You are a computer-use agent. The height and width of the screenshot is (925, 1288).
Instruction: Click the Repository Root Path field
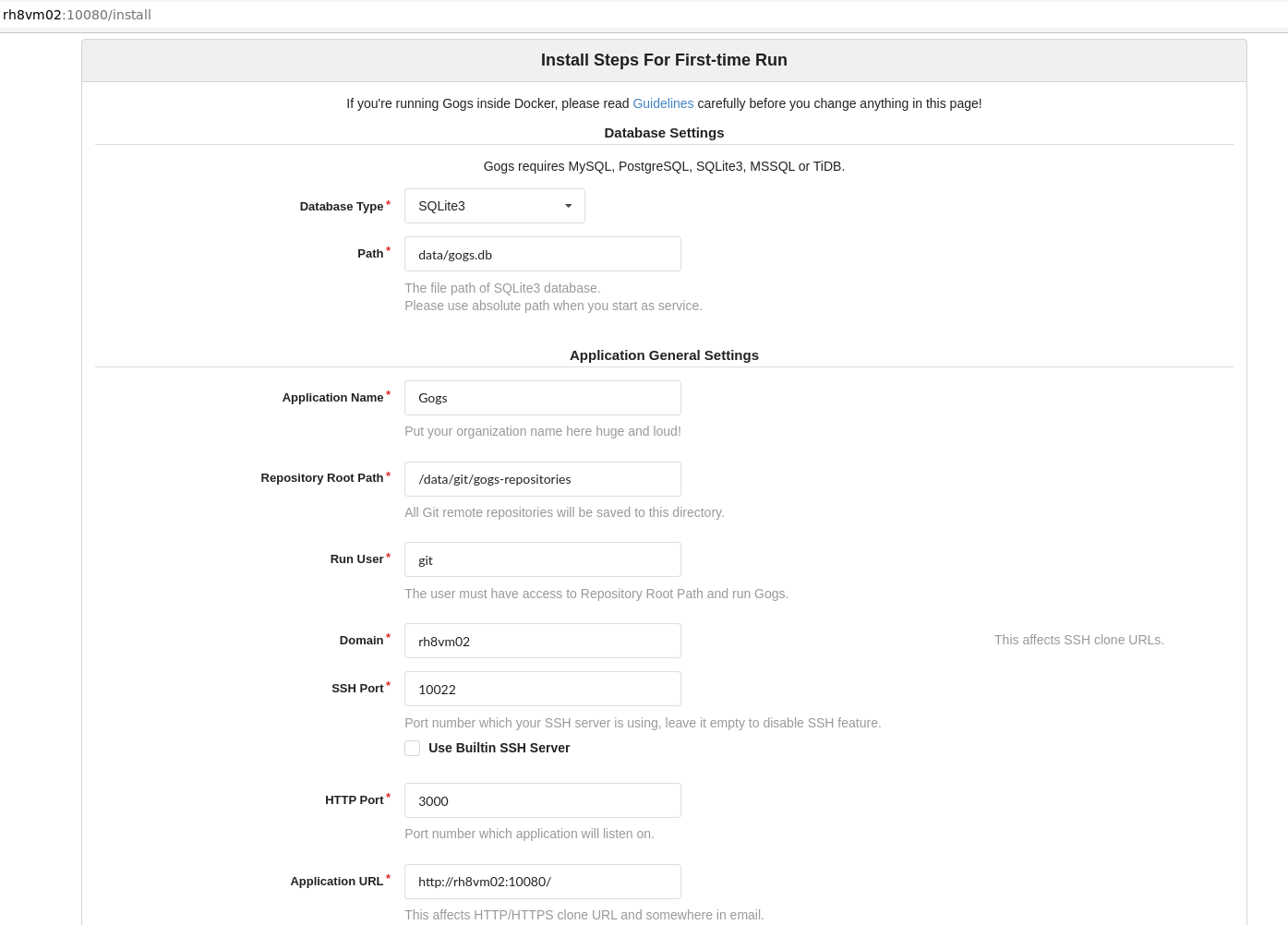543,478
